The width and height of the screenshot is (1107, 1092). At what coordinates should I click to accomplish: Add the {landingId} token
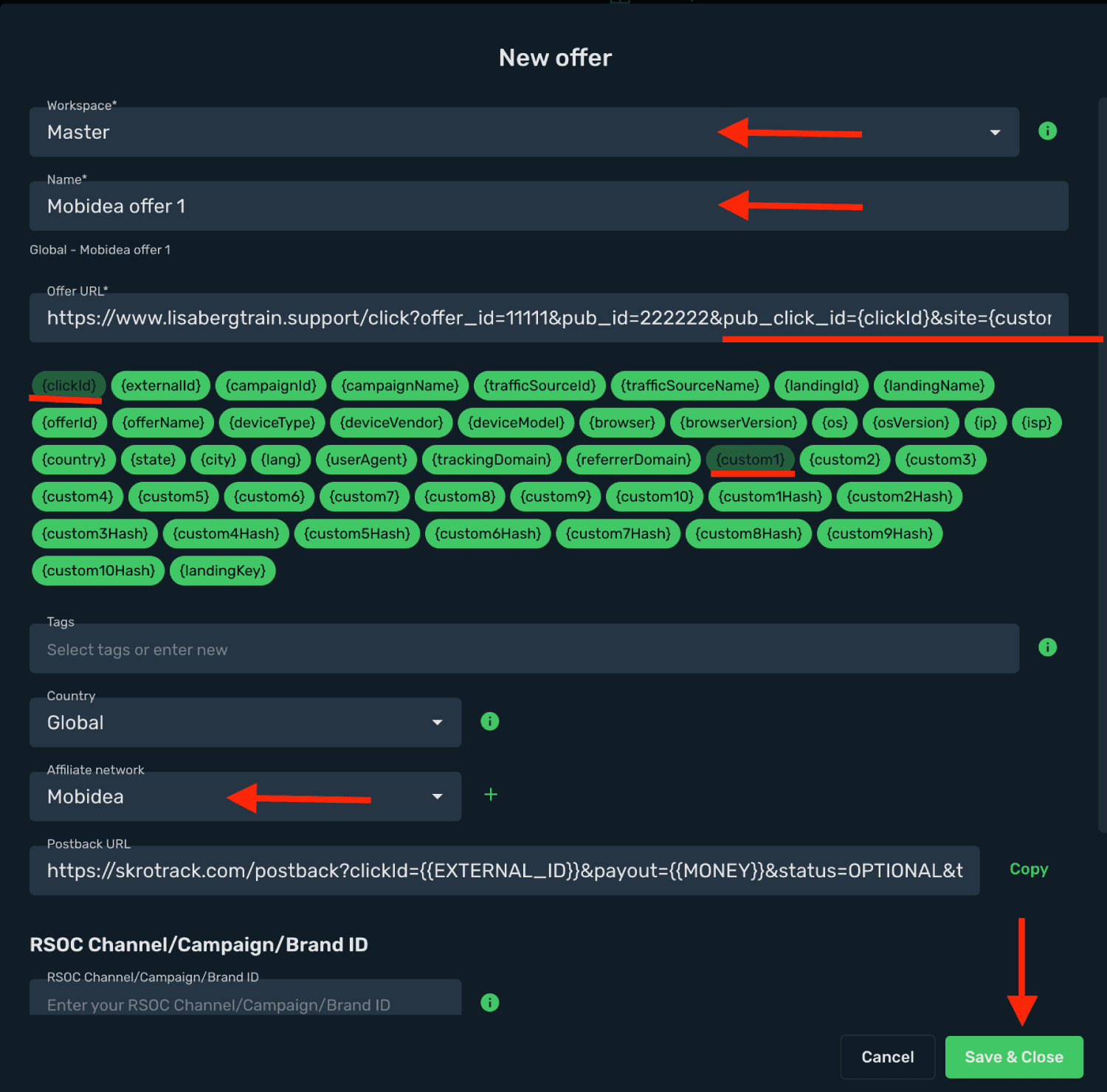click(x=821, y=386)
